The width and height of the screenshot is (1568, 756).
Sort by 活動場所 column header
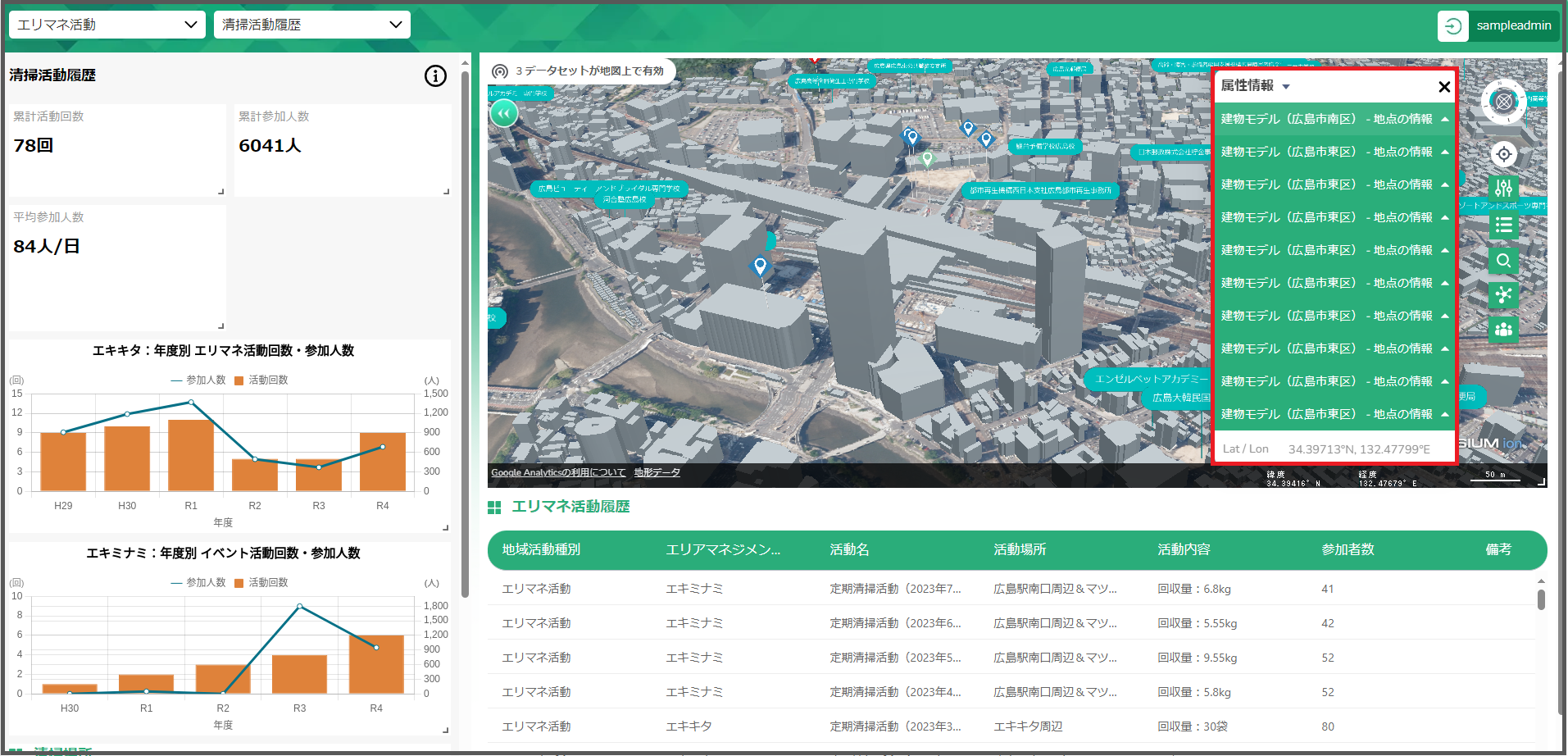[1020, 549]
